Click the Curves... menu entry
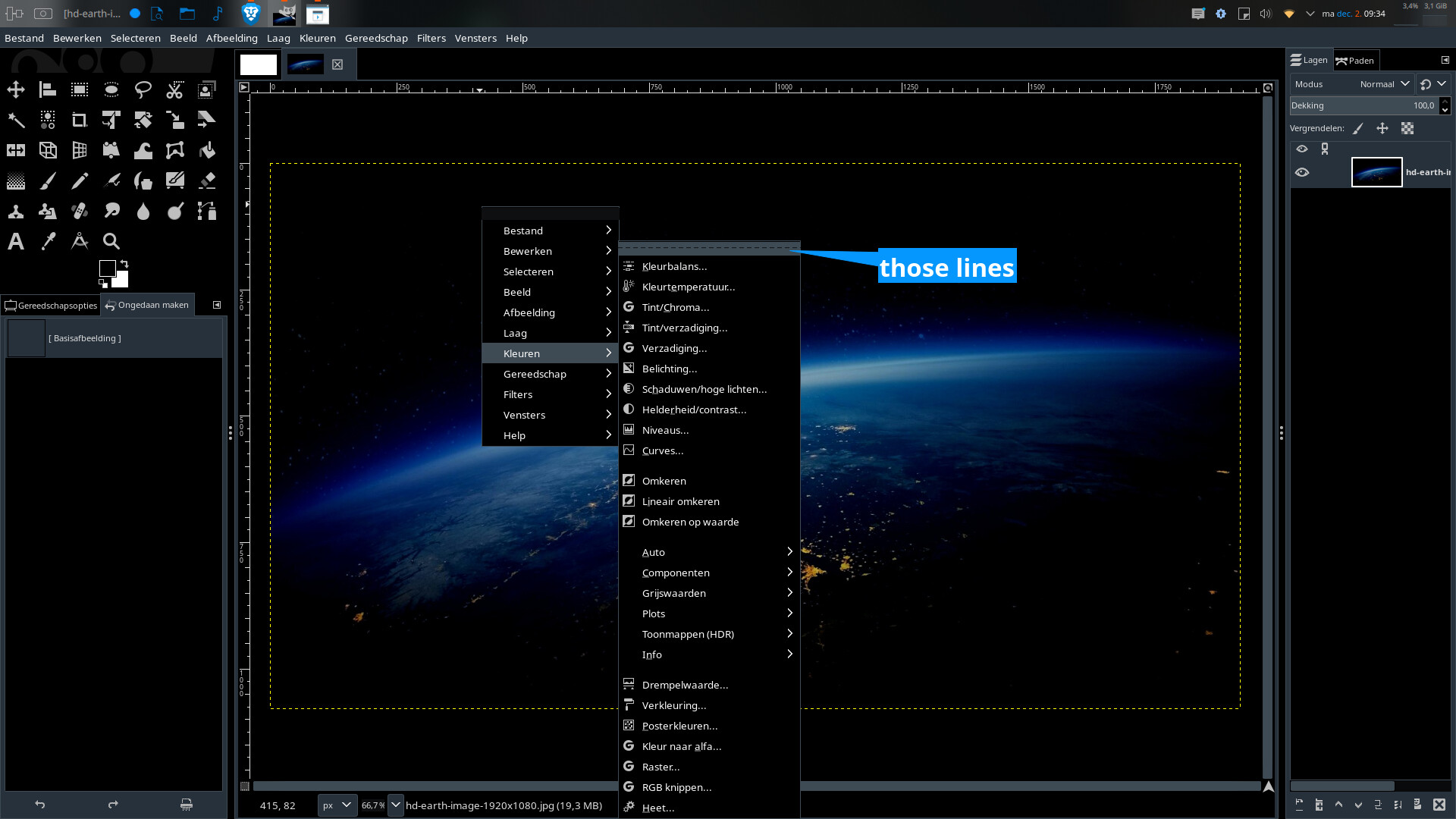1456x819 pixels. click(x=662, y=450)
